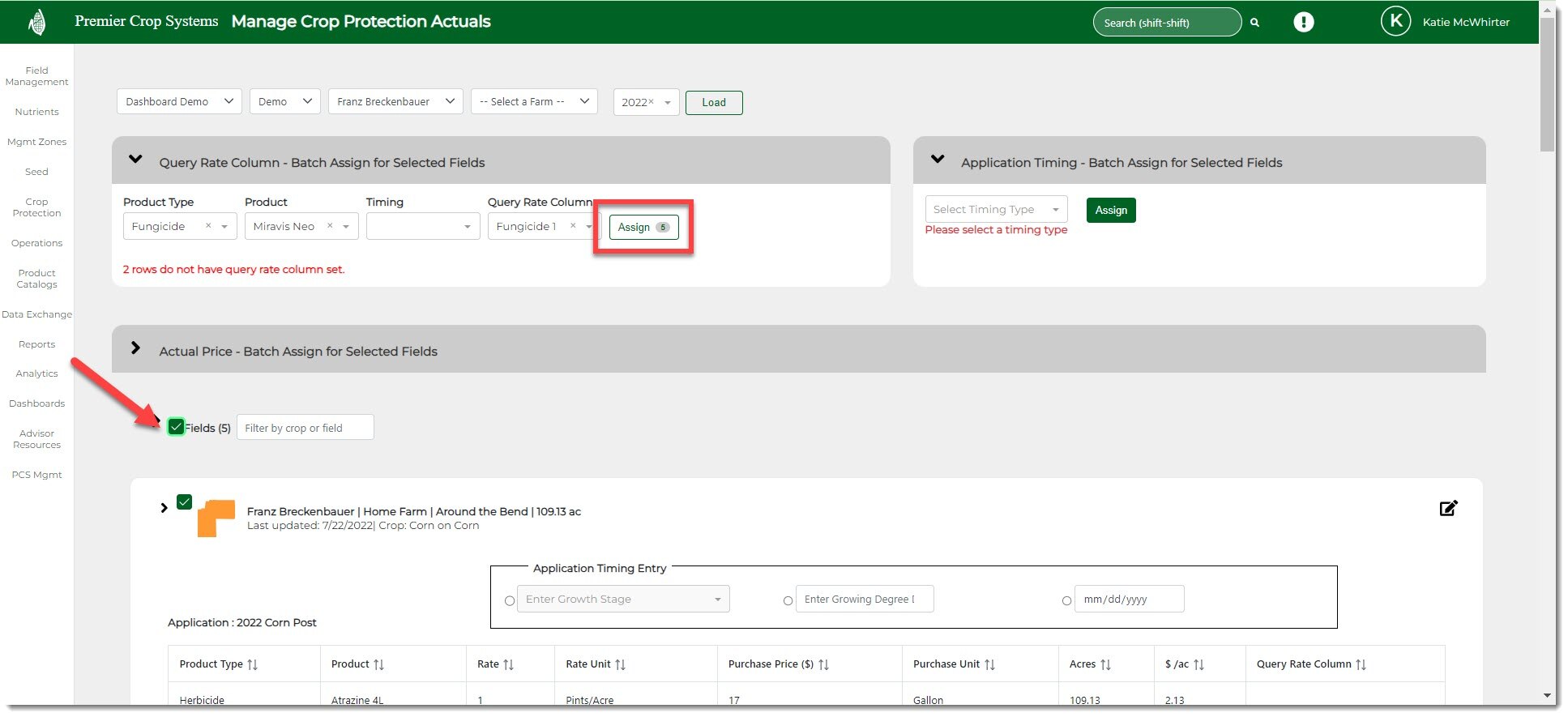Viewport: 1568px width, 717px height.
Task: Open the Select a Farm dropdown
Action: 534,101
